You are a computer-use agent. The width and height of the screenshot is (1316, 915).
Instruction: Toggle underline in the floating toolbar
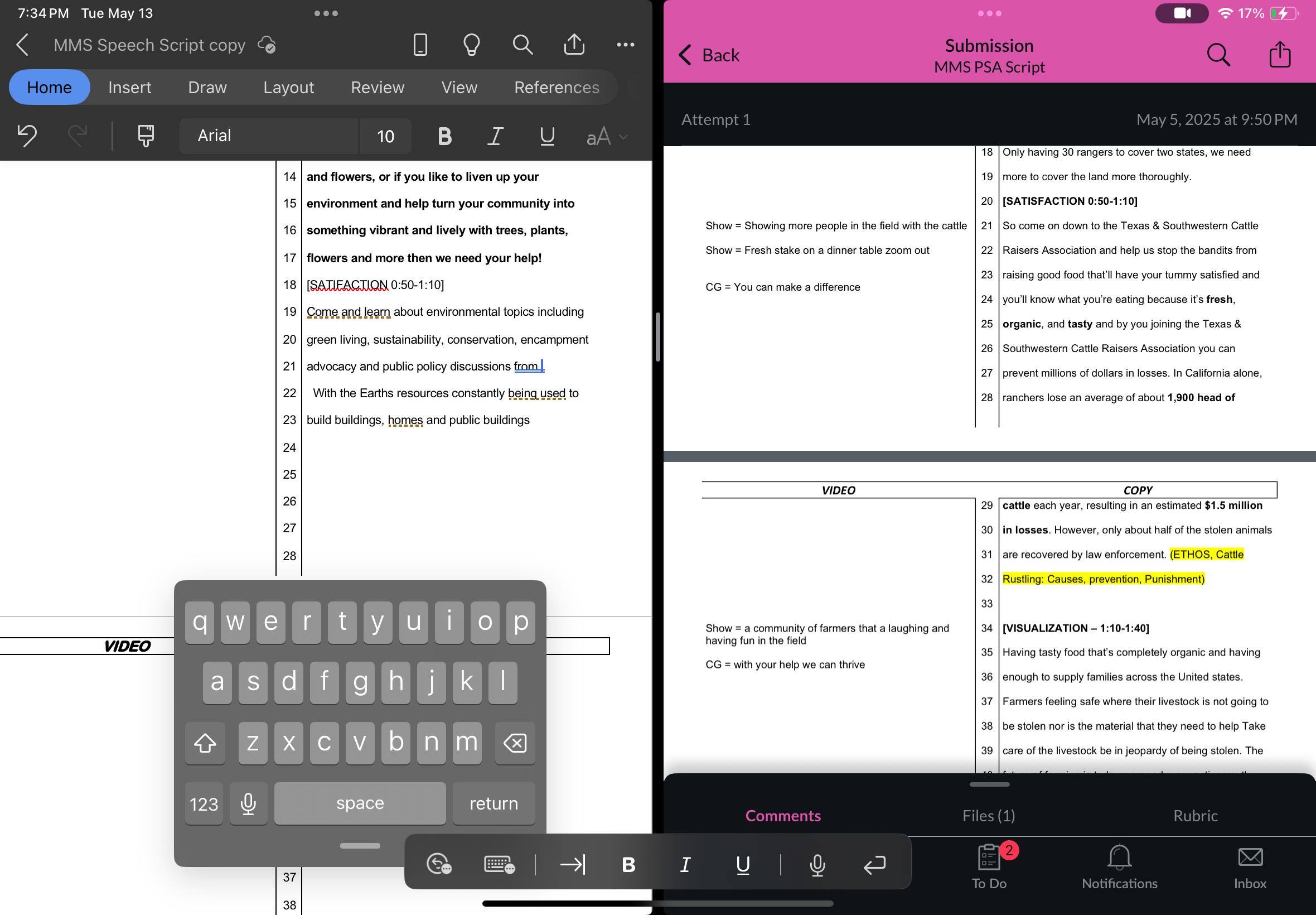(743, 865)
